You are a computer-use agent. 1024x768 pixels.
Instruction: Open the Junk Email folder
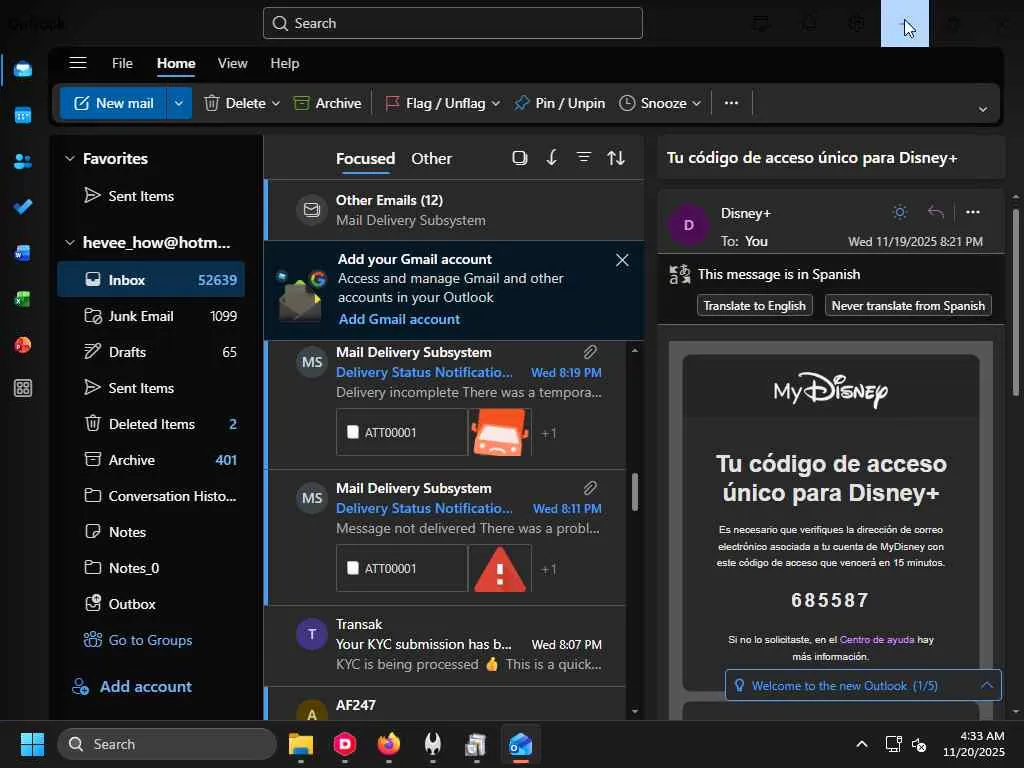point(151,316)
